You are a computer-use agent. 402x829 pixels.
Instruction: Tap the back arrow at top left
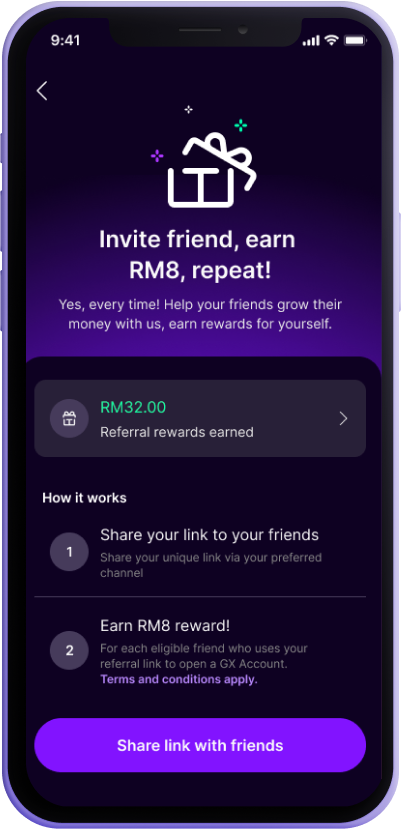(x=42, y=91)
